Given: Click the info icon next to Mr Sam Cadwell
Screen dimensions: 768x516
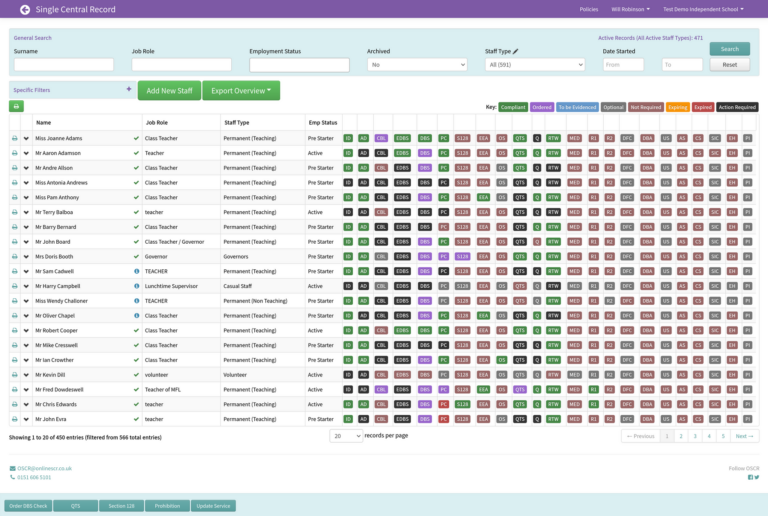Looking at the screenshot, I should tap(136, 271).
